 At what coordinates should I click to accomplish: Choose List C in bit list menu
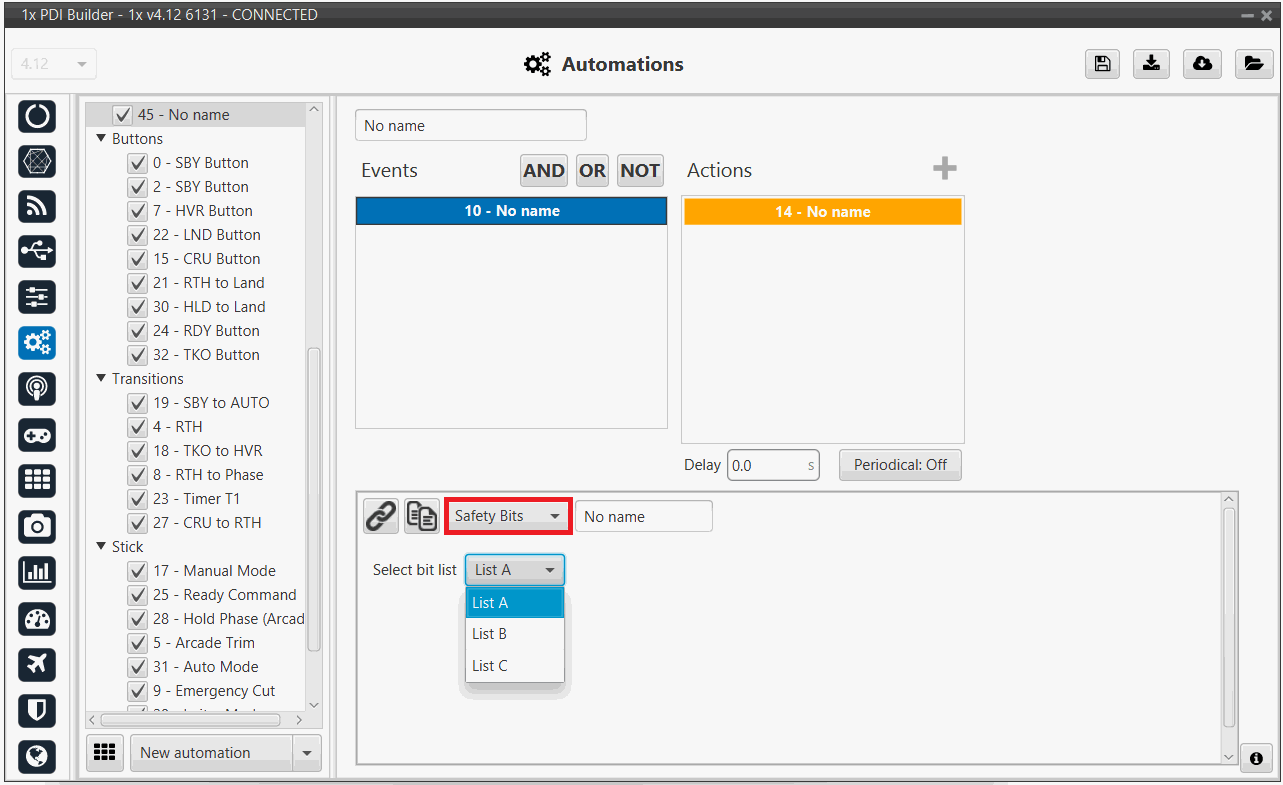tap(490, 666)
